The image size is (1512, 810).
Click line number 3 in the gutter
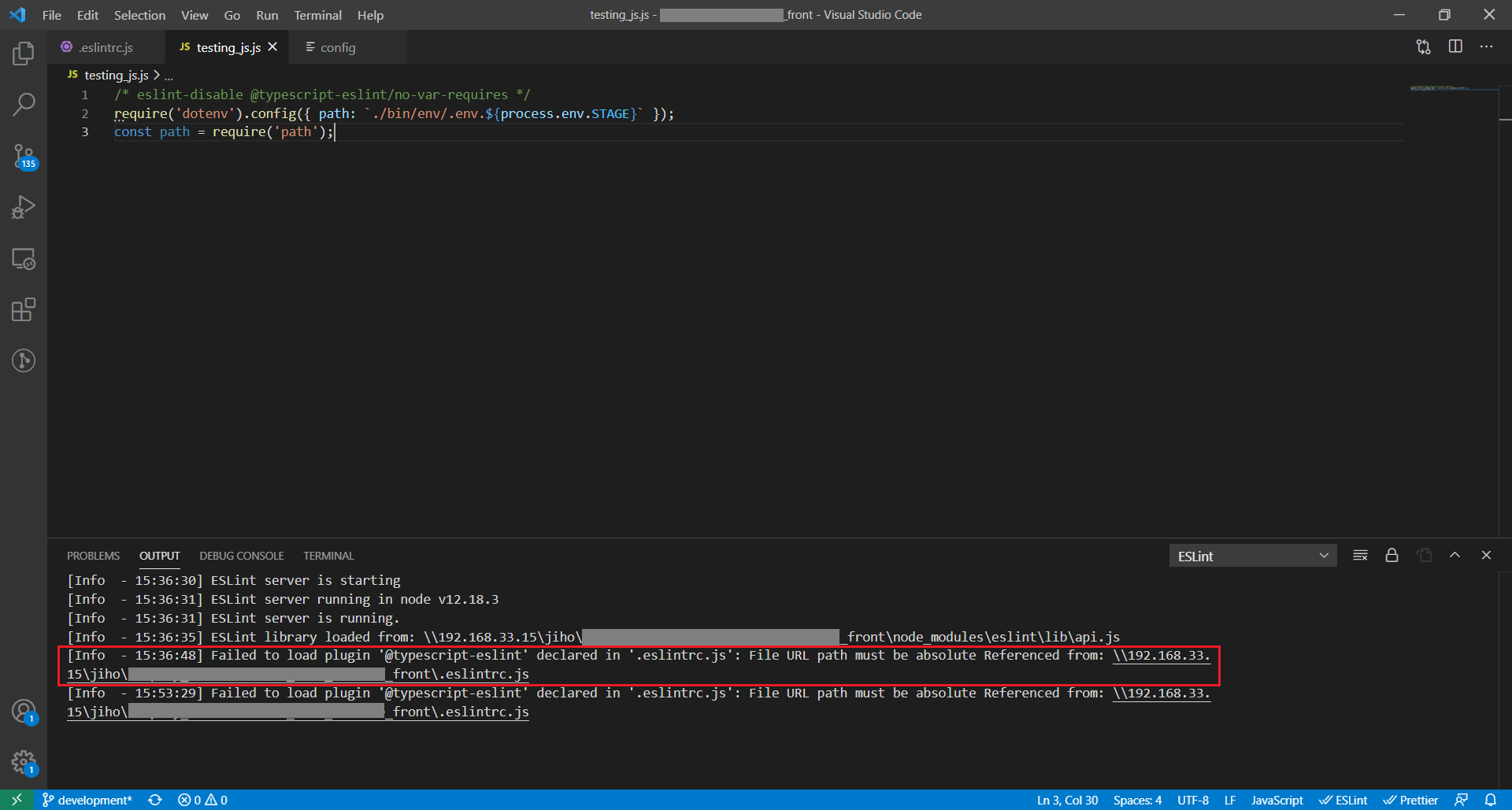pos(85,132)
